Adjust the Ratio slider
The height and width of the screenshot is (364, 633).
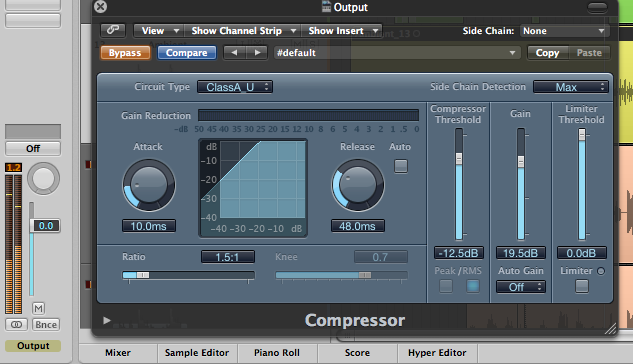click(189, 275)
